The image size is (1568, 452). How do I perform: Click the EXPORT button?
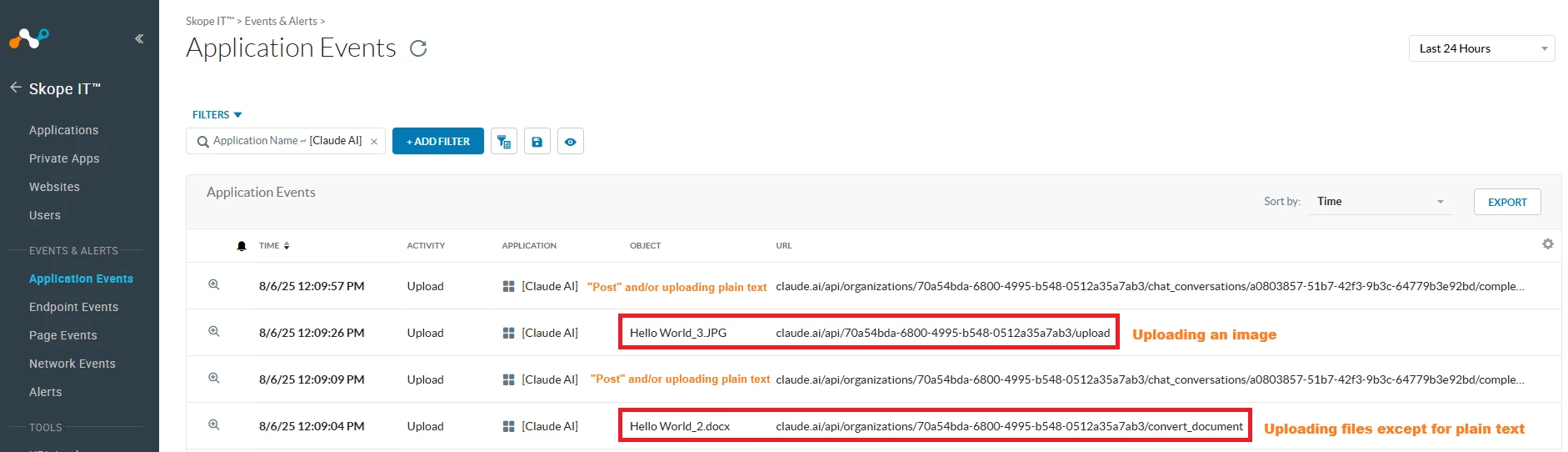pyautogui.click(x=1507, y=202)
